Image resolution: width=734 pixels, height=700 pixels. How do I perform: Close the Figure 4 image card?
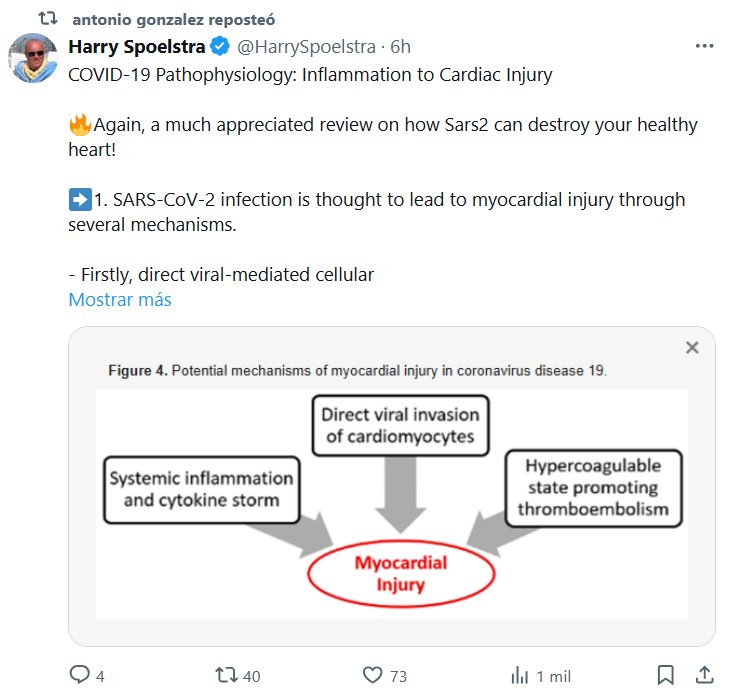point(691,348)
